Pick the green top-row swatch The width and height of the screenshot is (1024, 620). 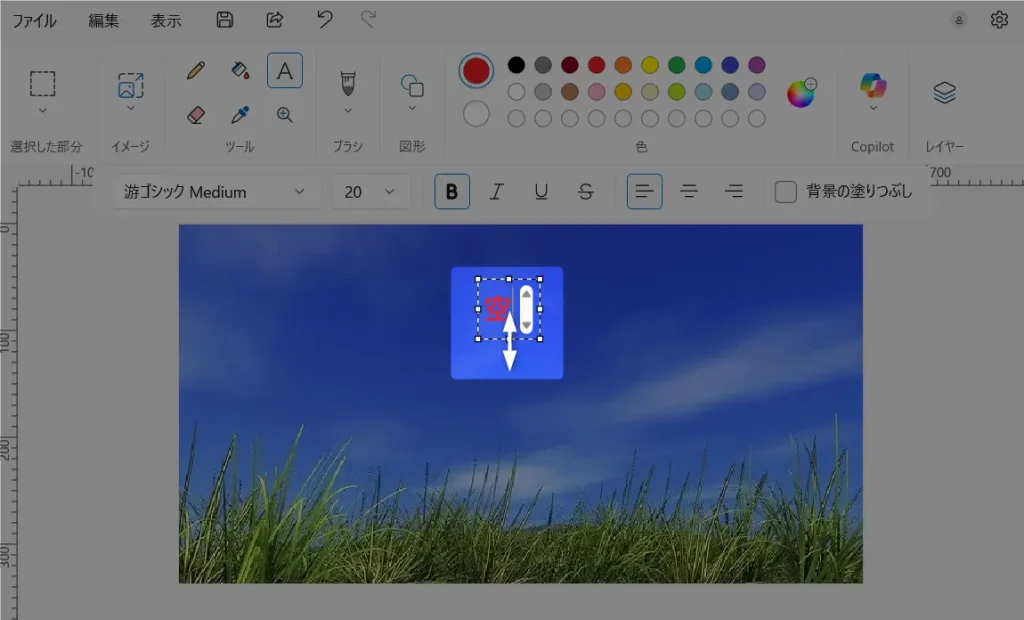click(x=677, y=65)
